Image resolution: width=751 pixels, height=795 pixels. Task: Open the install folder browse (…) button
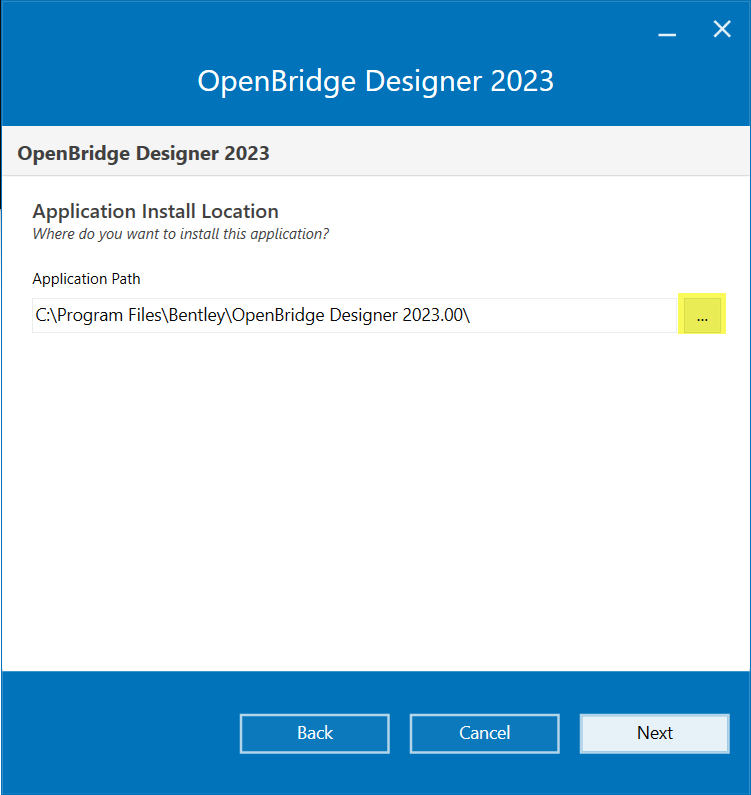pos(702,315)
